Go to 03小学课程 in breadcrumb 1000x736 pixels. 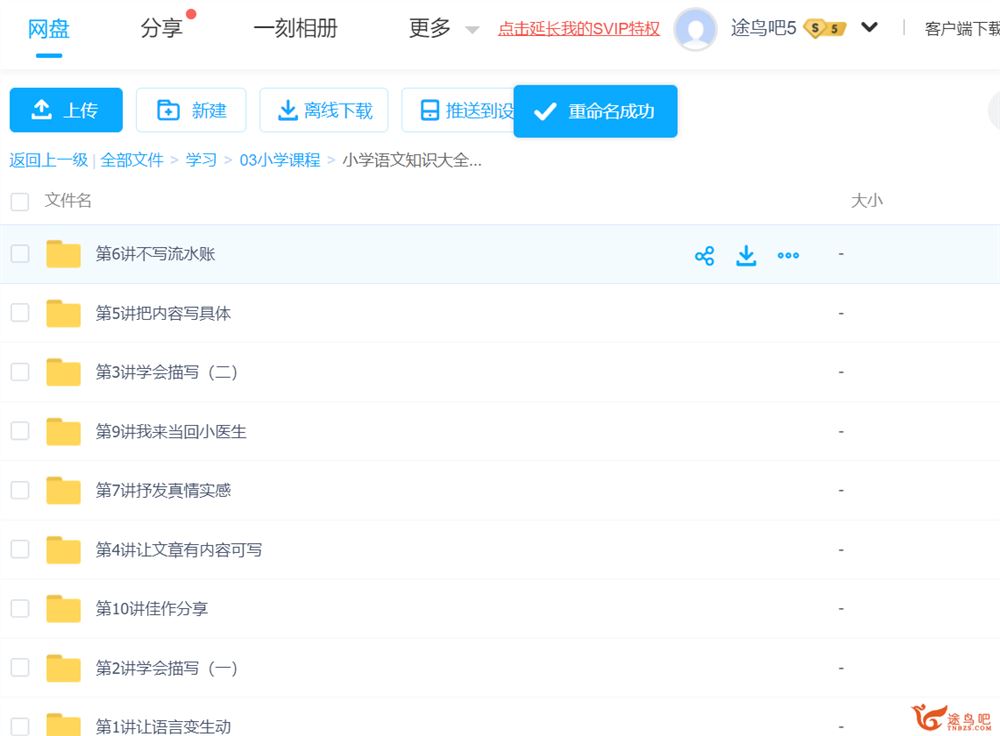pyautogui.click(x=280, y=160)
